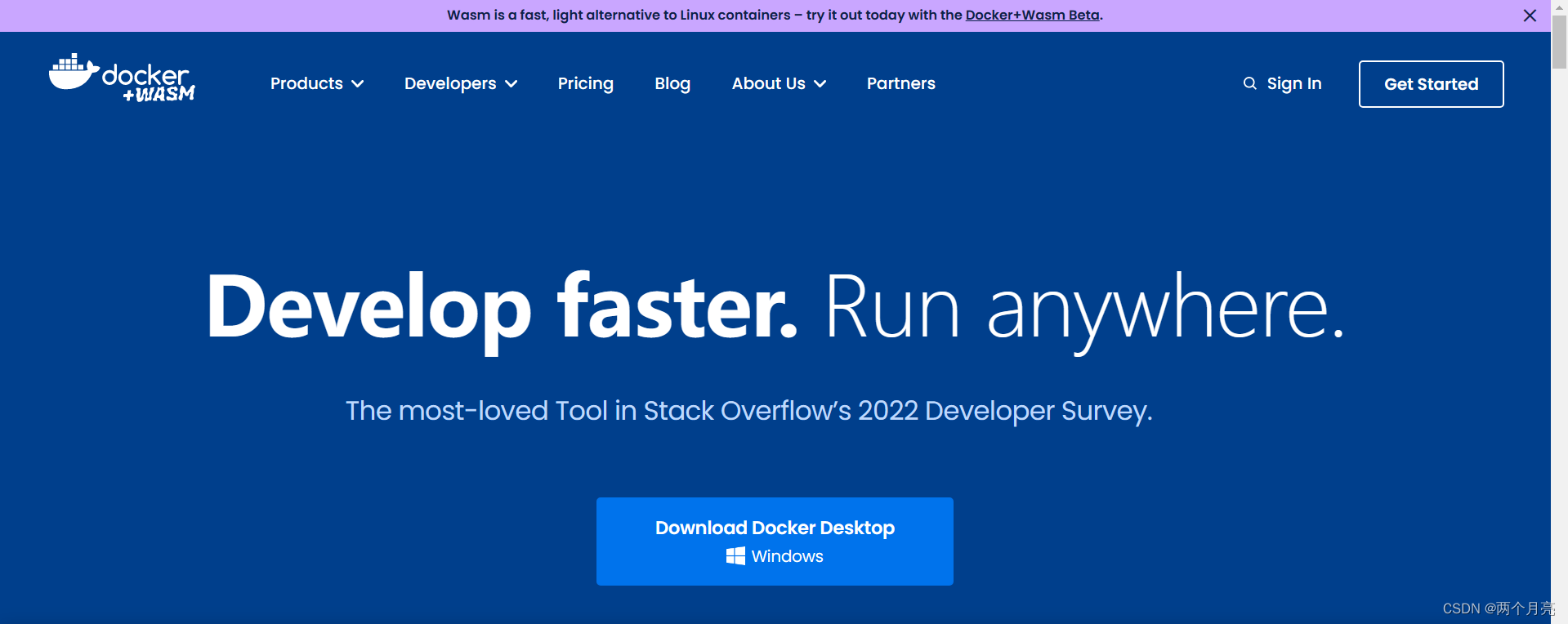Open the Blog page
The width and height of the screenshot is (1568, 624).
click(672, 83)
